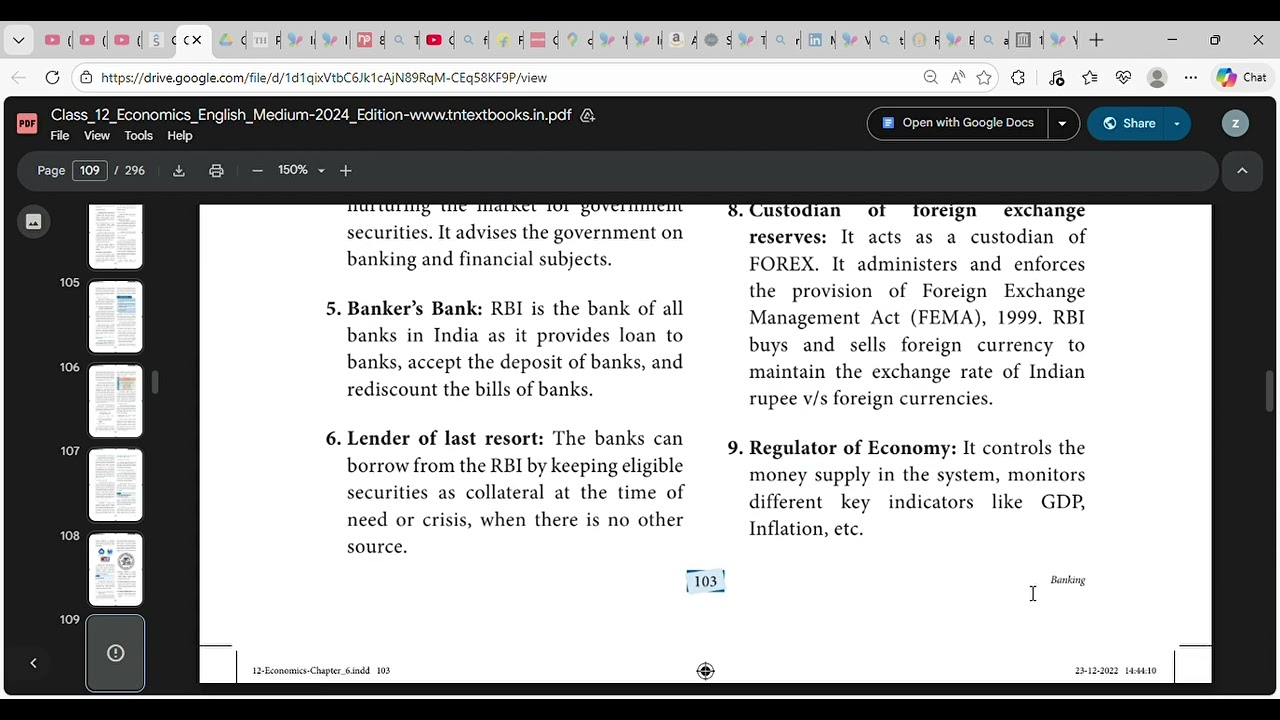Screen dimensions: 1280x720
Task: Click the 'Regulator of Economy:' heading
Action: pyautogui.click(x=853, y=448)
